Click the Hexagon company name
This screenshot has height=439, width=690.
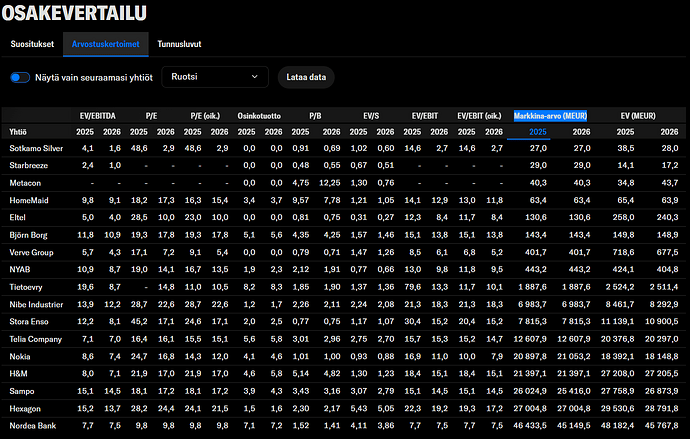(x=26, y=407)
